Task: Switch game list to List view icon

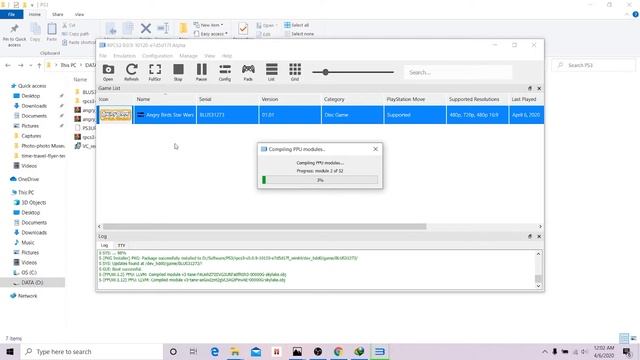Action: click(271, 72)
